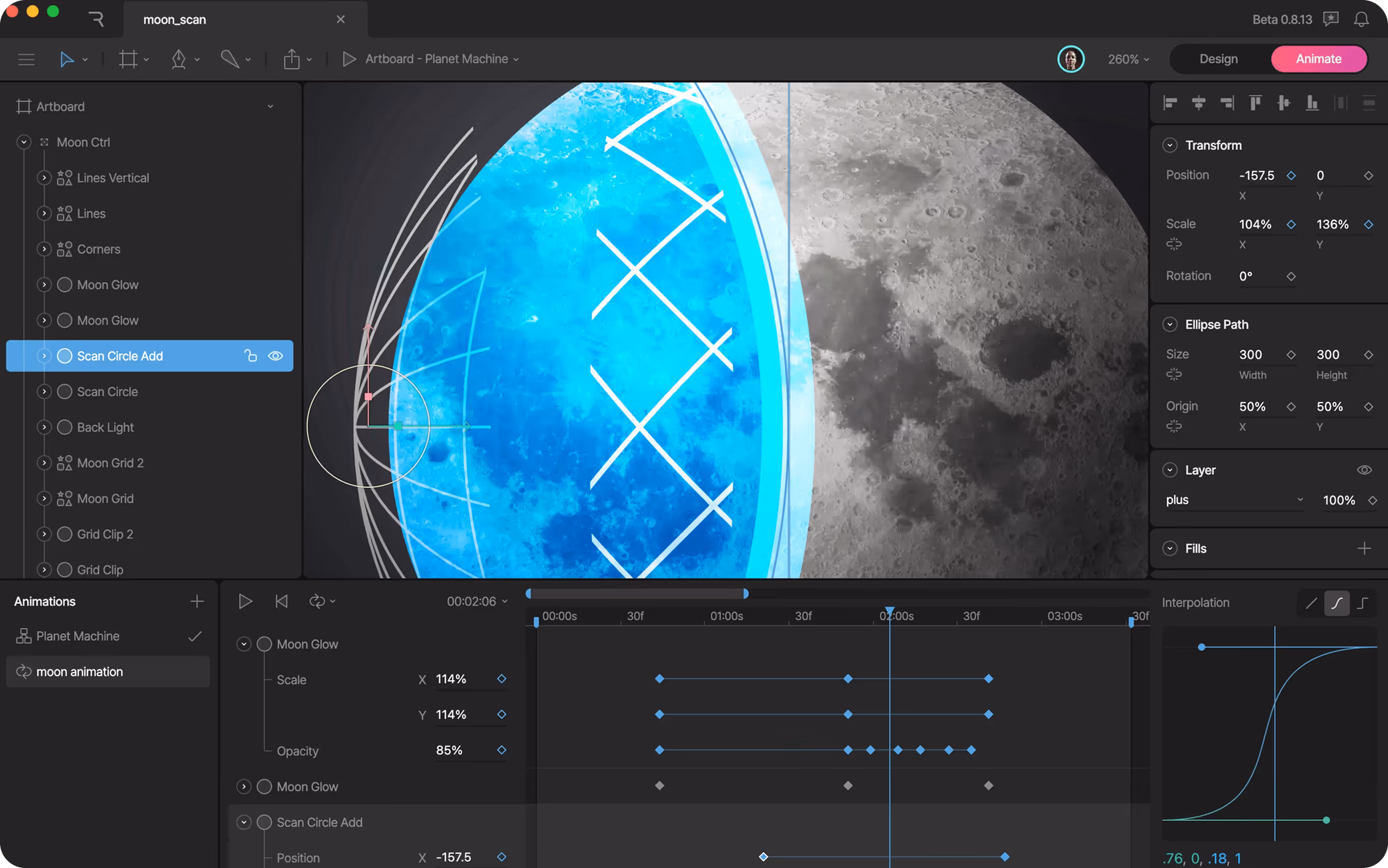Expand the Lines Vertical tree item
The image size is (1388, 868).
[x=44, y=178]
